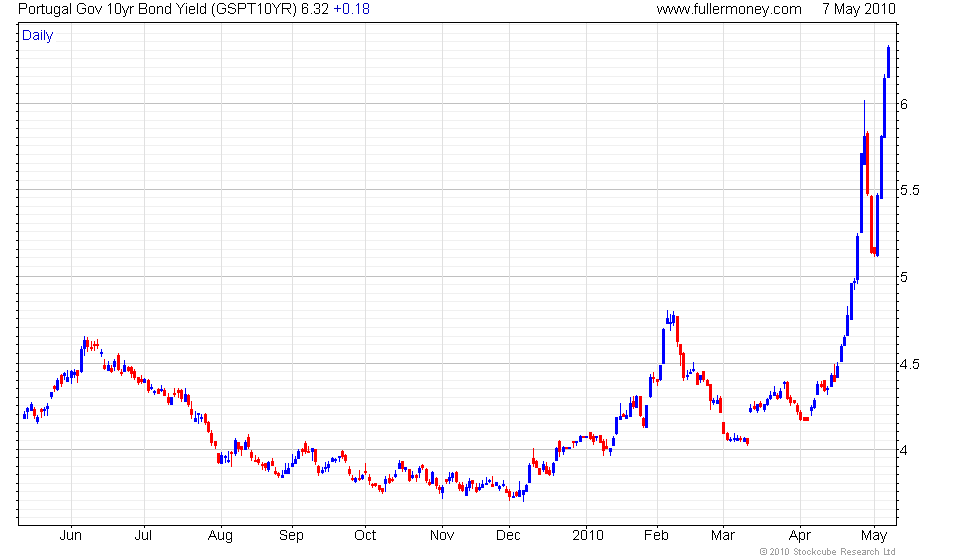
Task: Click the latest blue candle at chart peak
Action: pyautogui.click(x=888, y=62)
